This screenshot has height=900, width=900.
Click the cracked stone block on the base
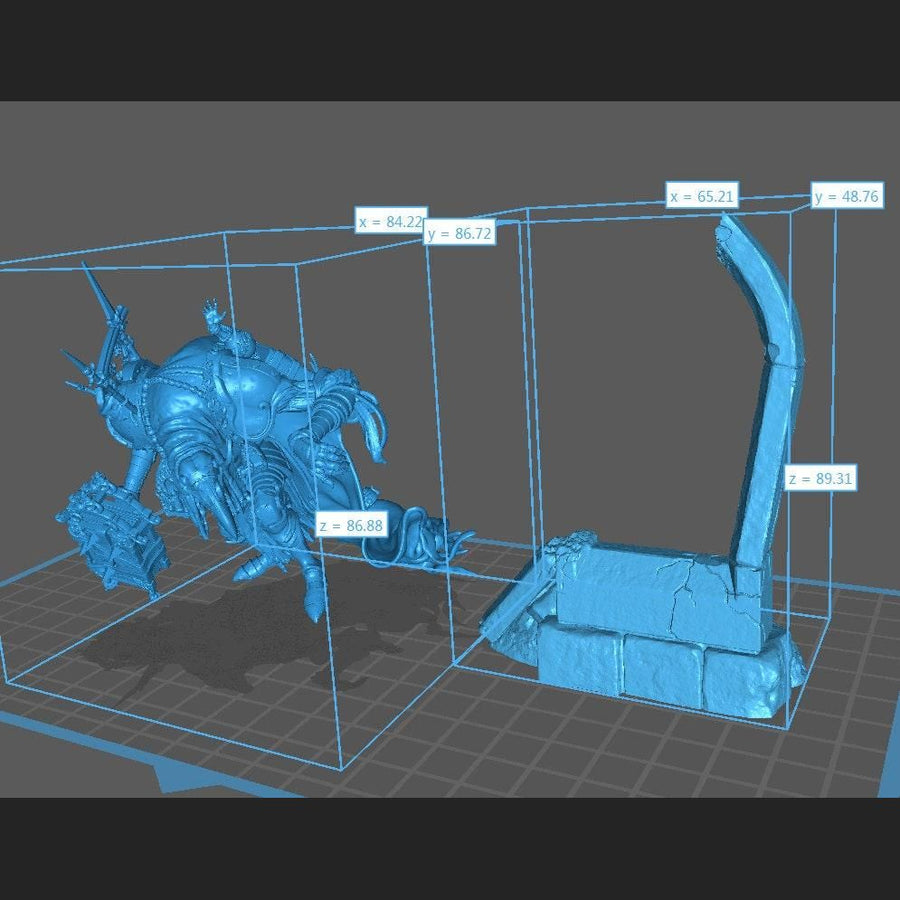click(x=650, y=590)
